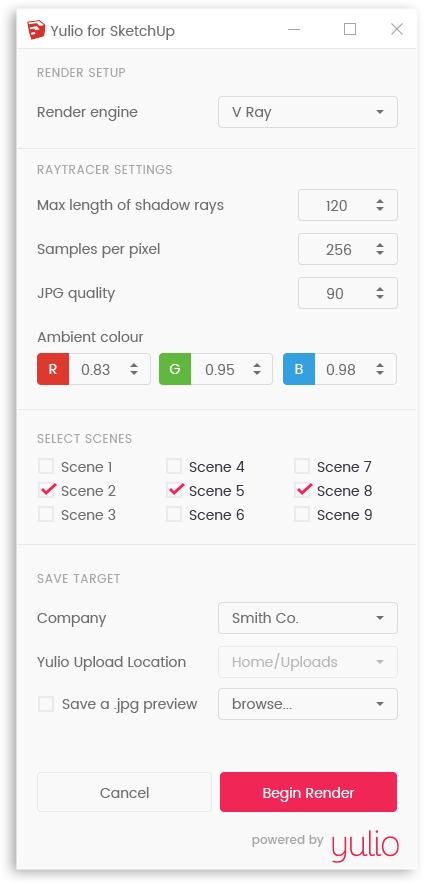Maximize the Yulio for SketchUp window
This screenshot has width=424, height=884.
[350, 29]
